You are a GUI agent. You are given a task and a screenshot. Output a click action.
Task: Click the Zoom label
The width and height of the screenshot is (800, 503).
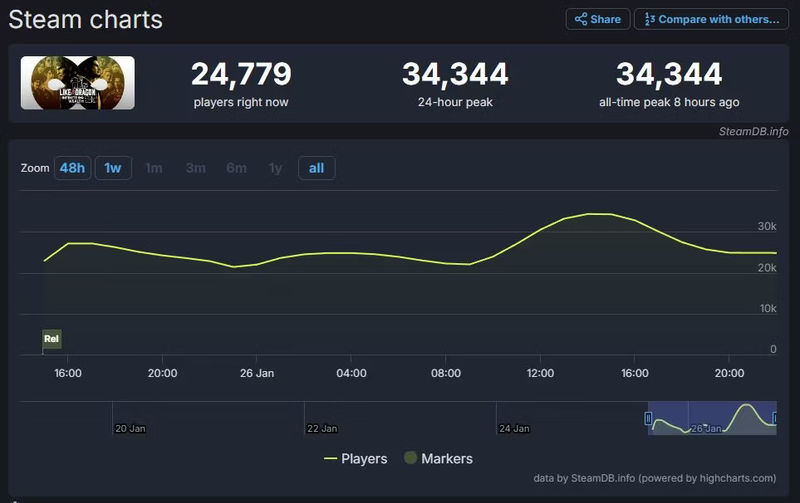point(35,168)
